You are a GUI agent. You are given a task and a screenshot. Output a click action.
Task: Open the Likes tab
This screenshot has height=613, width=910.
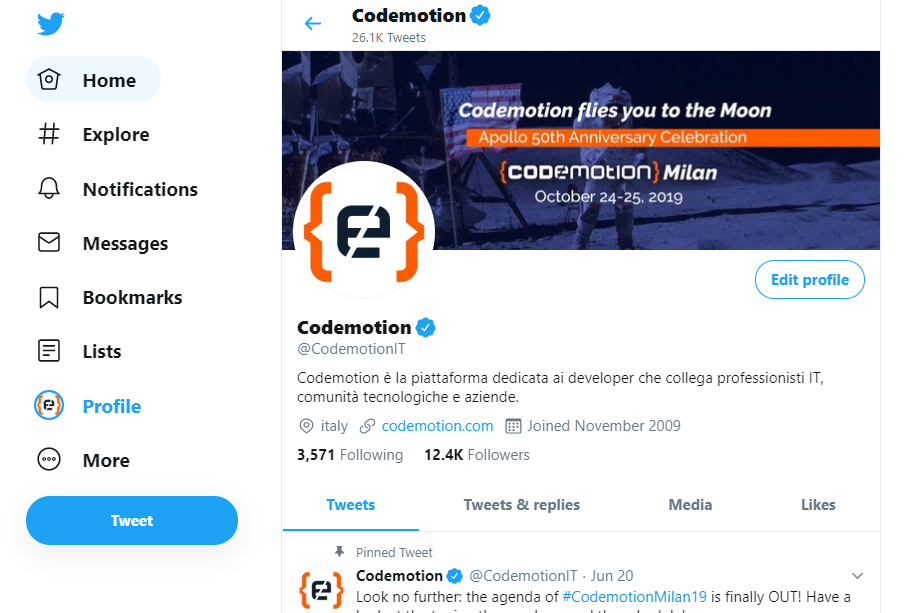pos(818,505)
